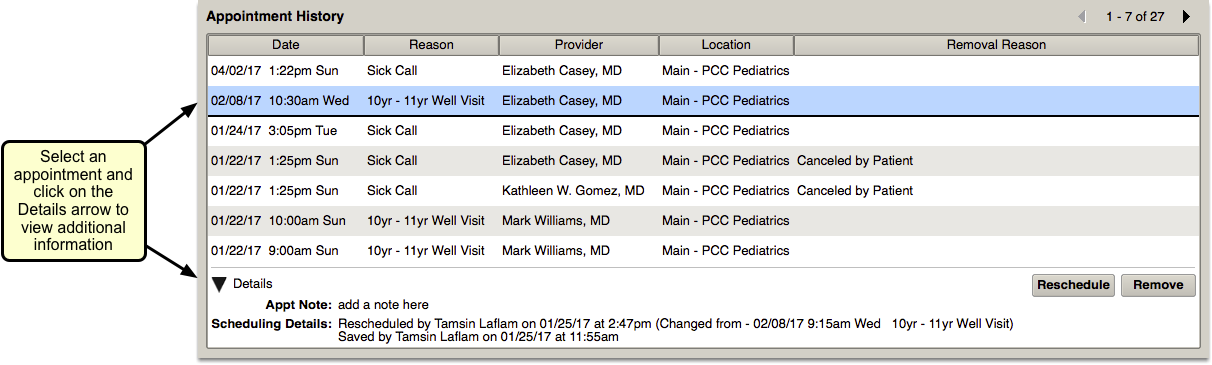
Task: Select the 01/22/17 9:00am Well Visit row
Action: [x=703, y=251]
